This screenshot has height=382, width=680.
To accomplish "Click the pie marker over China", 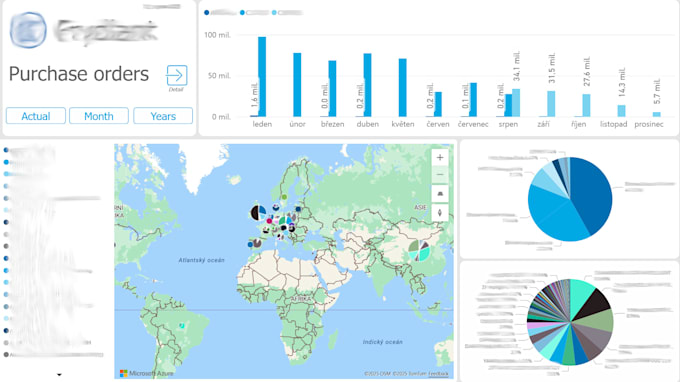I will 419,251.
